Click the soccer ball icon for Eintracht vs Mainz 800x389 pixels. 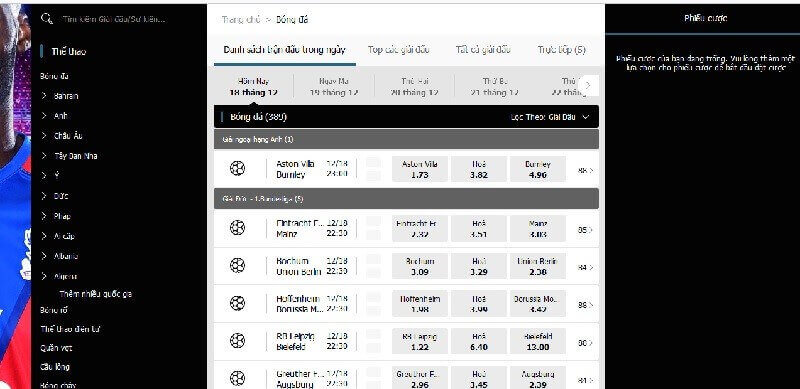(237, 228)
